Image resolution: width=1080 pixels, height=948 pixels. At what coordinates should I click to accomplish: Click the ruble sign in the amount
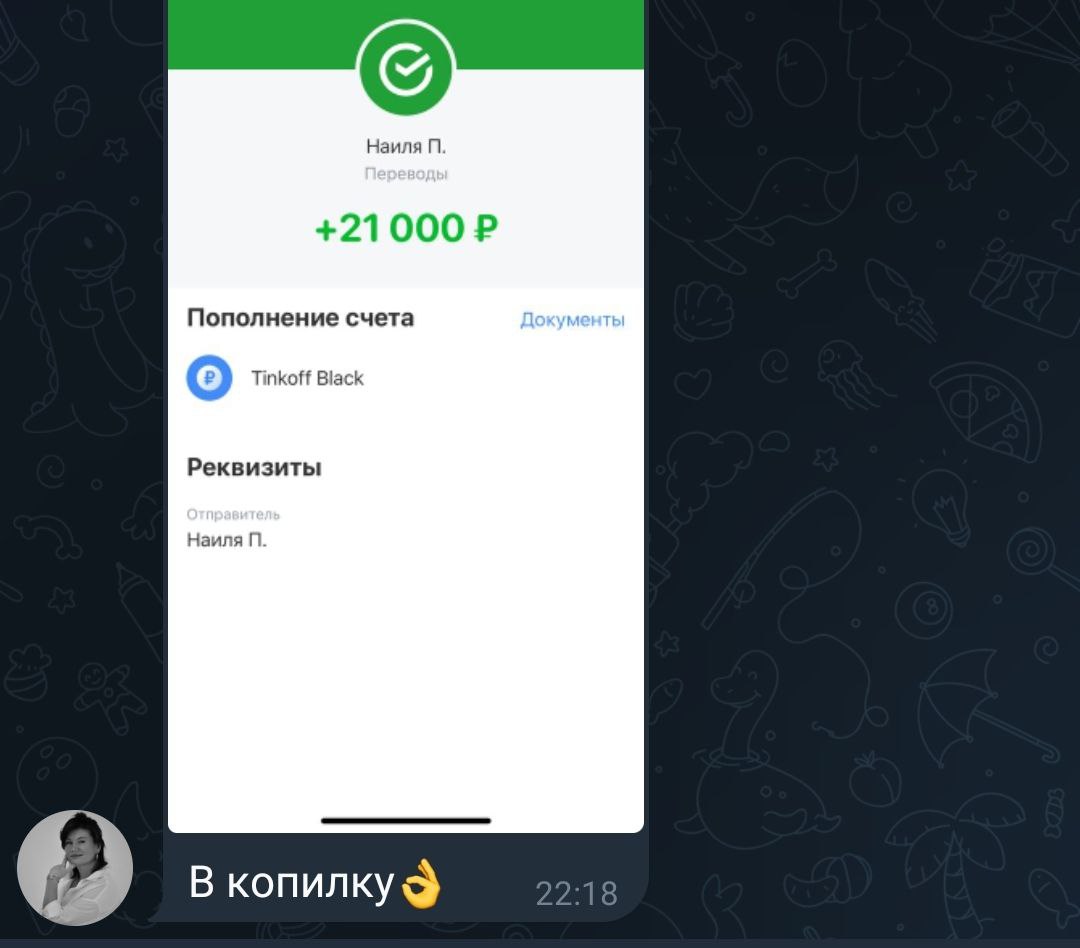486,229
